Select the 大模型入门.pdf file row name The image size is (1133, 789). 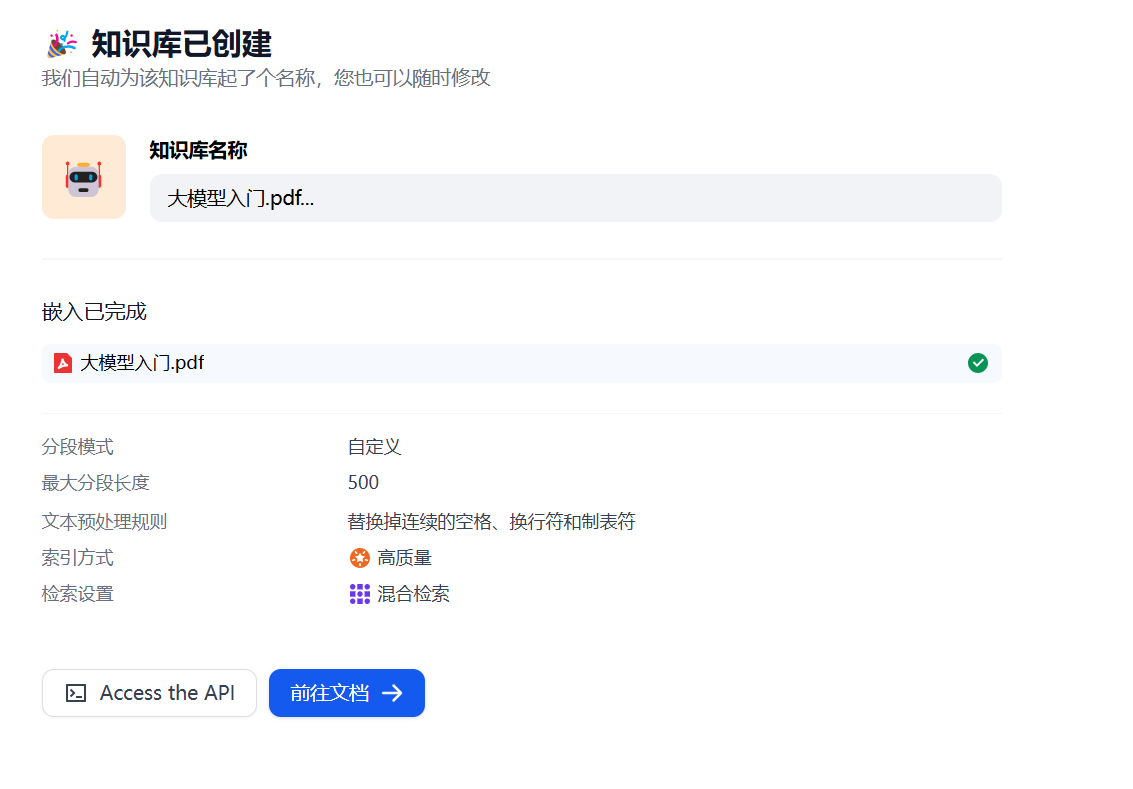[142, 363]
